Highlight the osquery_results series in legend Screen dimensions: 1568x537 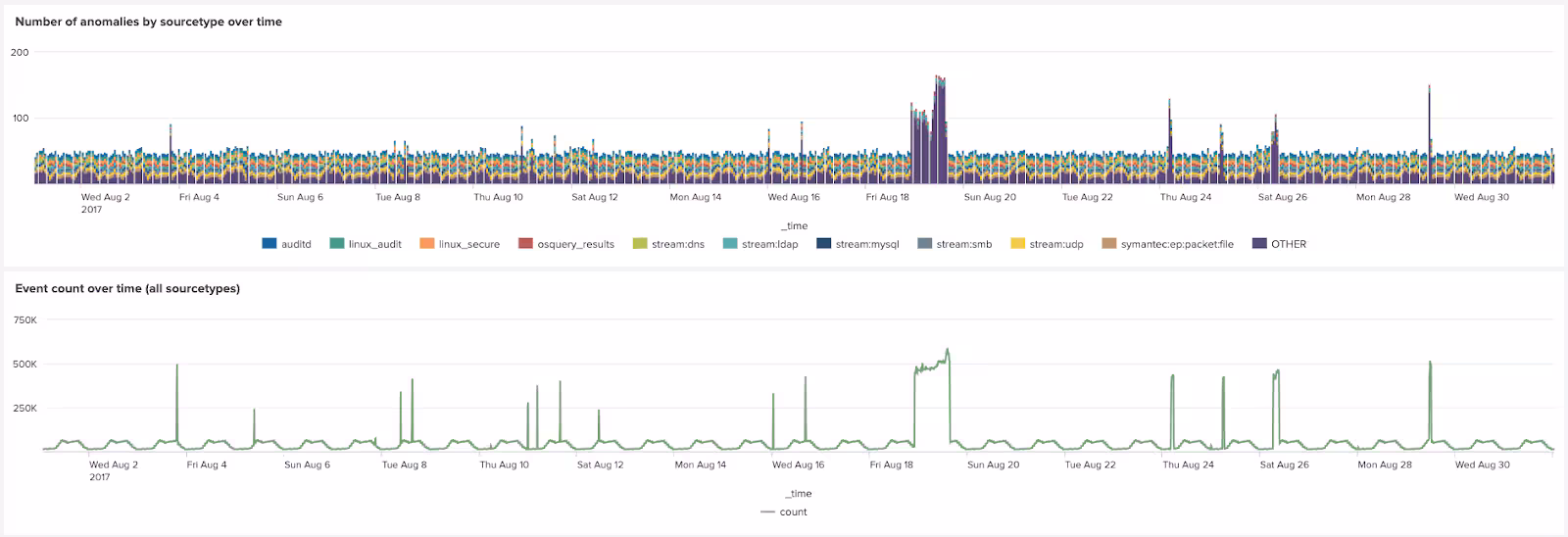(575, 244)
